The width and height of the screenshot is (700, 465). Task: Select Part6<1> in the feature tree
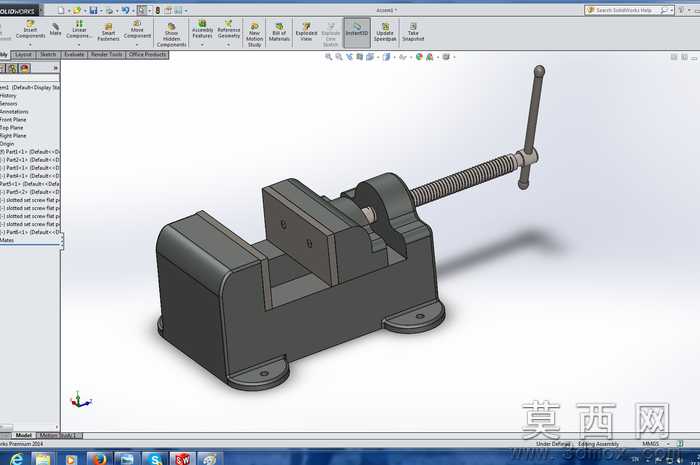(29, 232)
